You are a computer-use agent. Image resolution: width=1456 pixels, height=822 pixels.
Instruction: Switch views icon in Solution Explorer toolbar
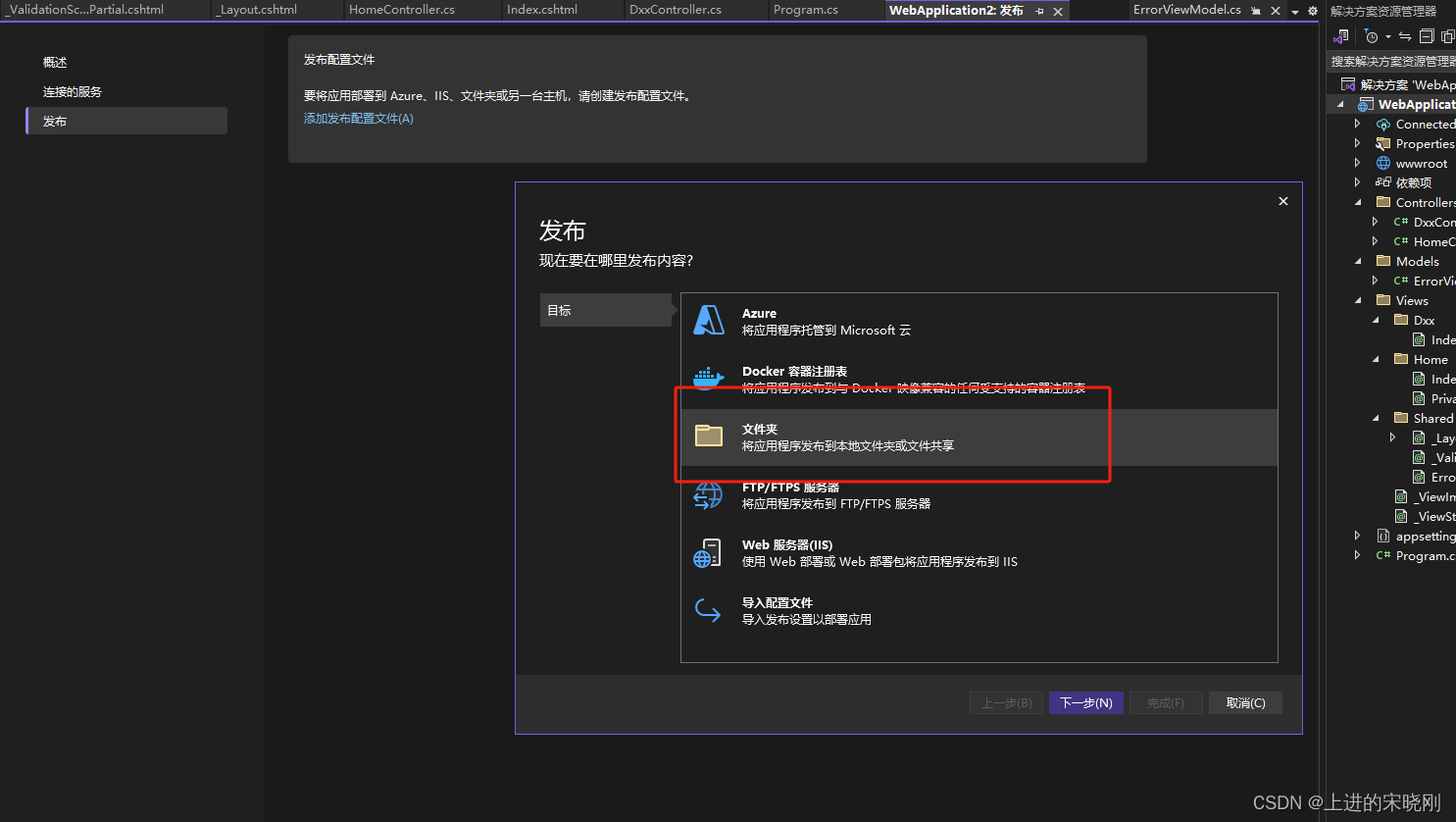click(x=1341, y=36)
